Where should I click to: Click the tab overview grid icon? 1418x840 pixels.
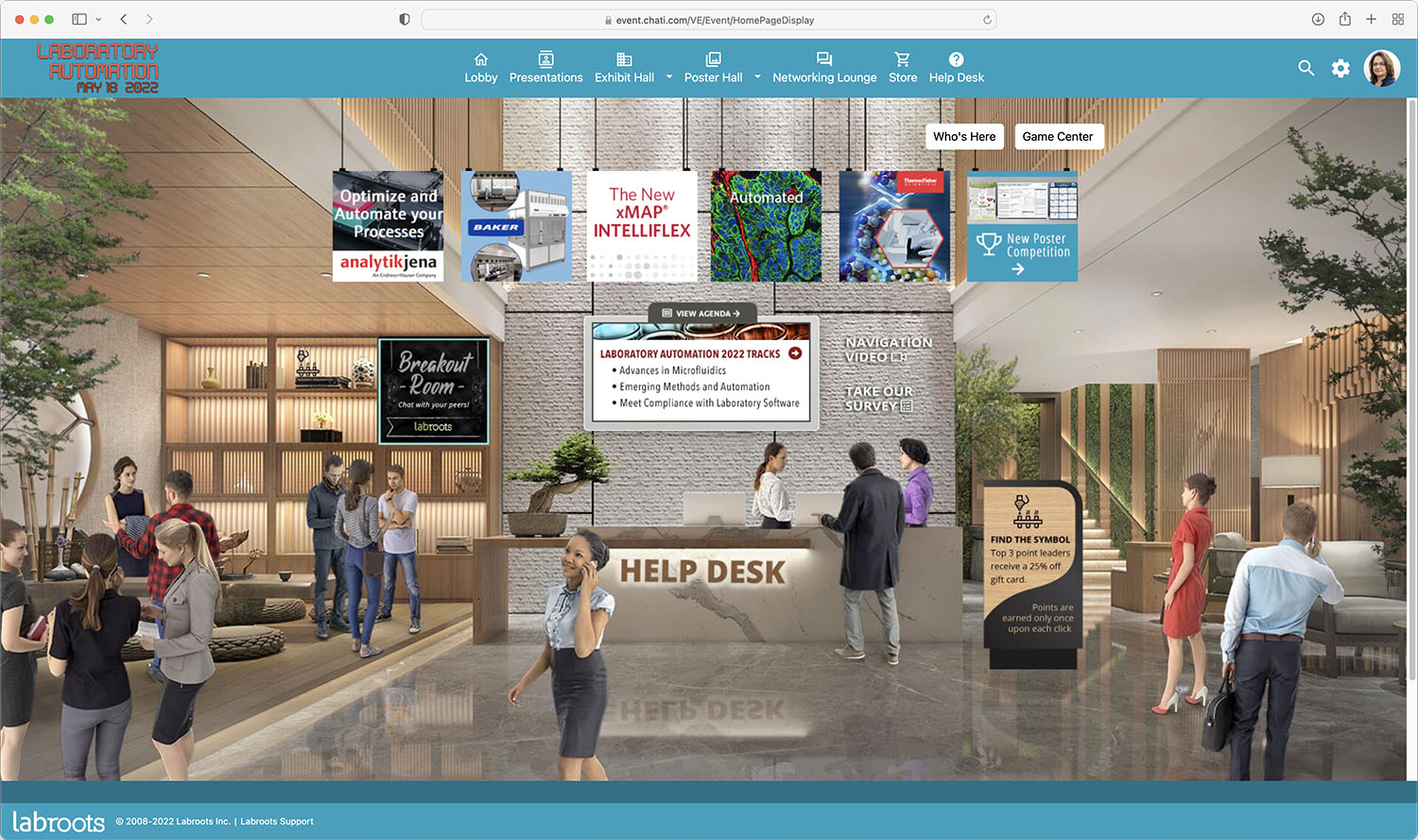1398,19
